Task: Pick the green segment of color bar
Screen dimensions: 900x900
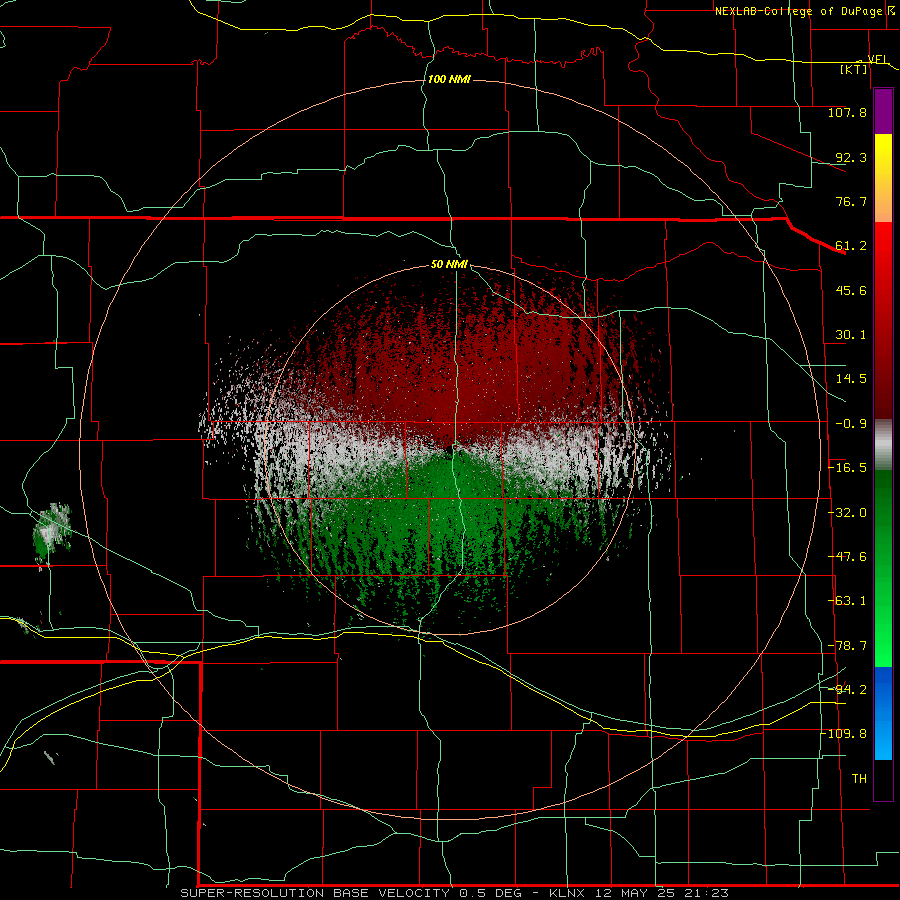Action: click(883, 568)
